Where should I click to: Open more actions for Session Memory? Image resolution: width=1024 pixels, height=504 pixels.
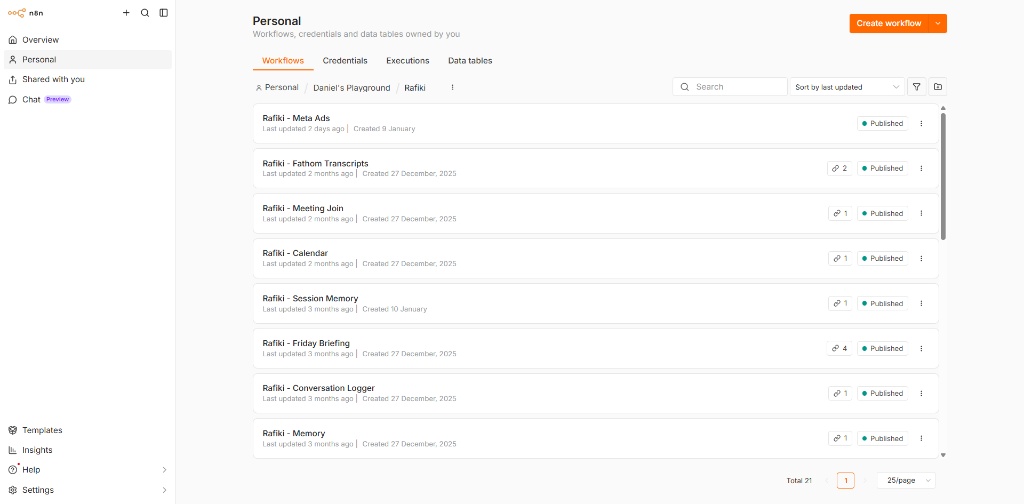point(921,304)
